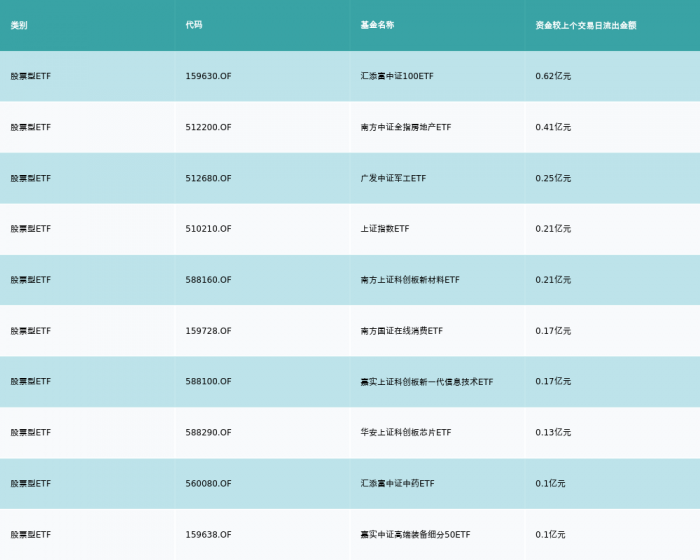Click fund name 南方中证全指房地产ETF
Image resolution: width=700 pixels, height=560 pixels.
point(406,127)
